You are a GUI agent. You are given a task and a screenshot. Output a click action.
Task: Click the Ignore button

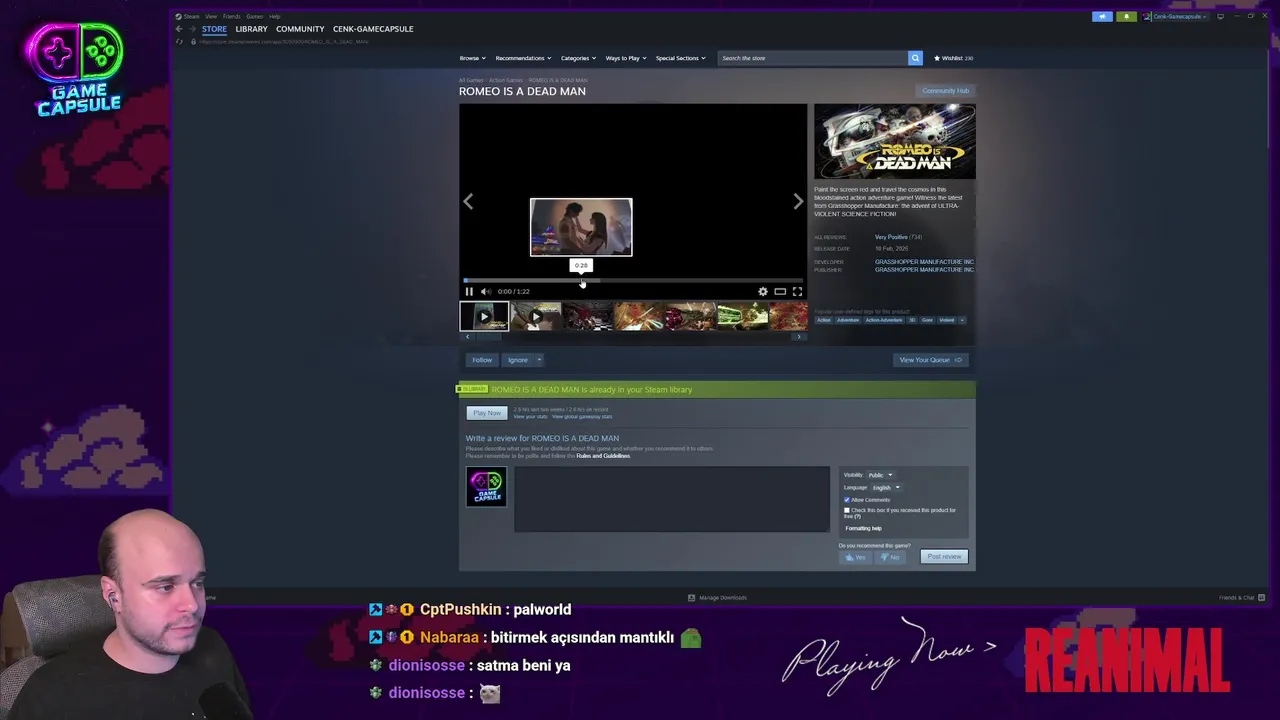pos(517,360)
